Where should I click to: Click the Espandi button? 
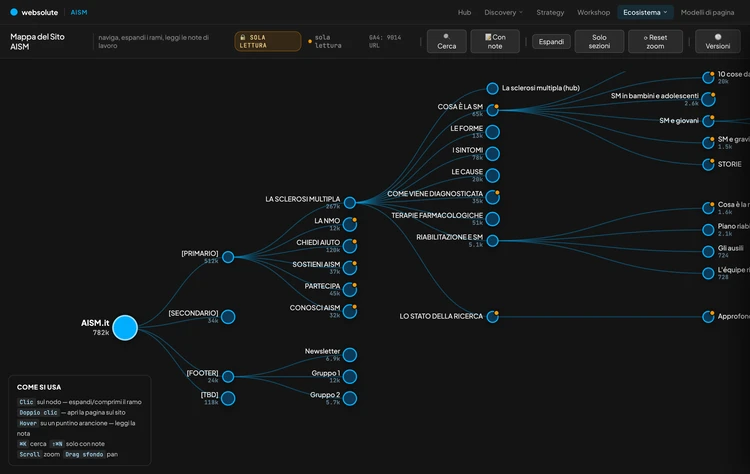[551, 42]
